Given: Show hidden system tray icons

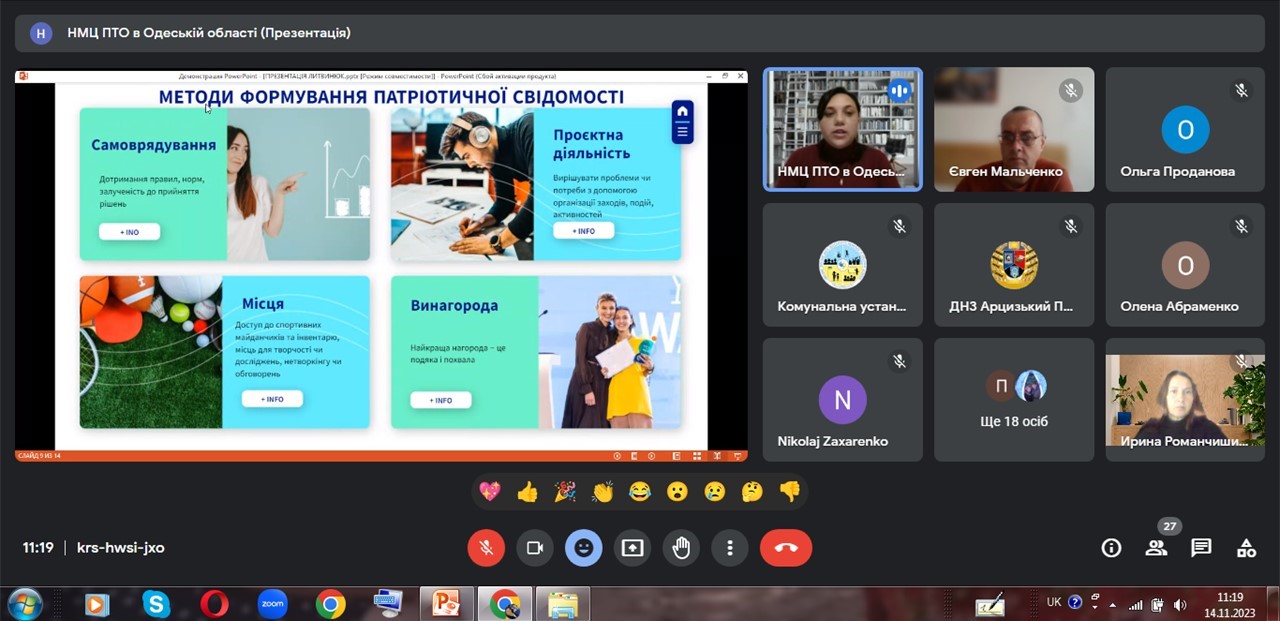Looking at the screenshot, I should tap(1112, 604).
